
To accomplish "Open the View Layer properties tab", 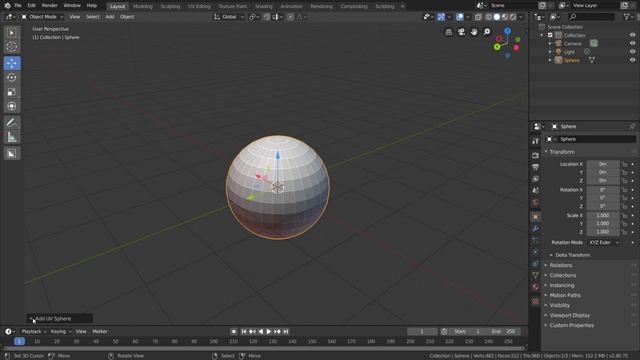I will click(x=536, y=179).
